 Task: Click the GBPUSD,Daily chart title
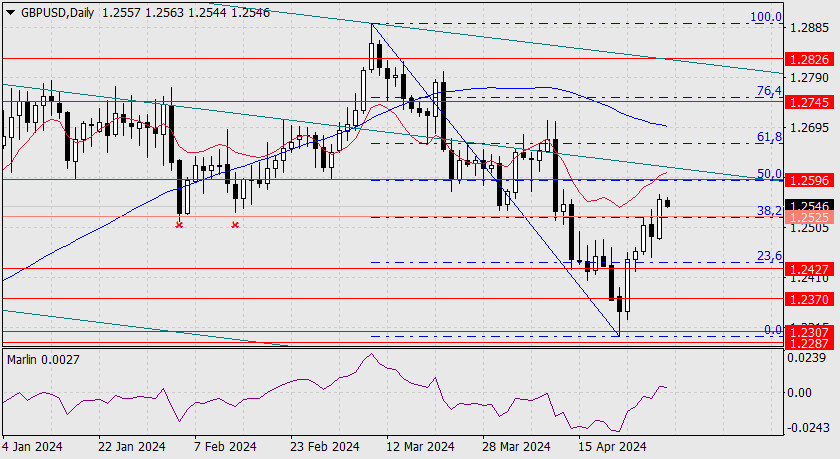coord(57,12)
